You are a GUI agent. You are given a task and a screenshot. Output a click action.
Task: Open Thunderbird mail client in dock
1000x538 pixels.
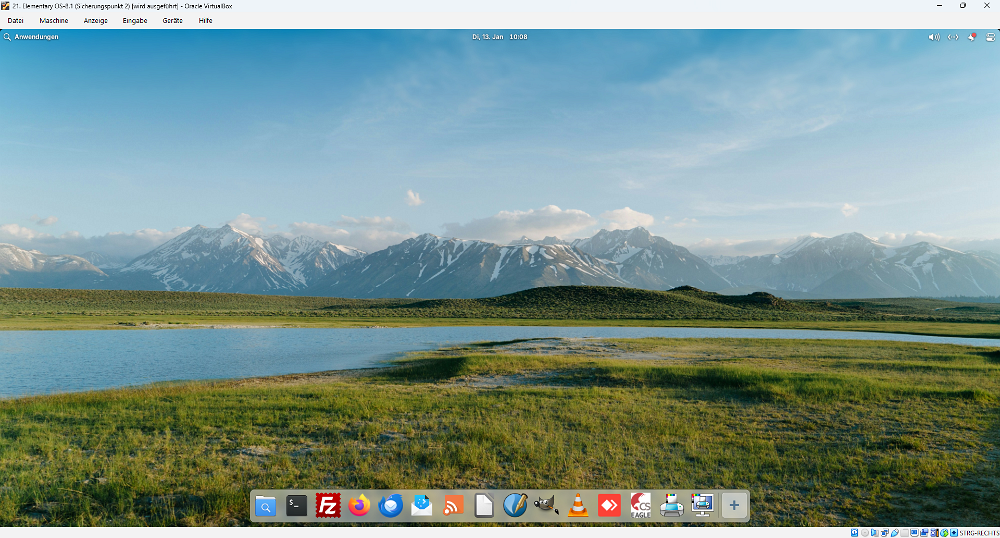tap(391, 506)
